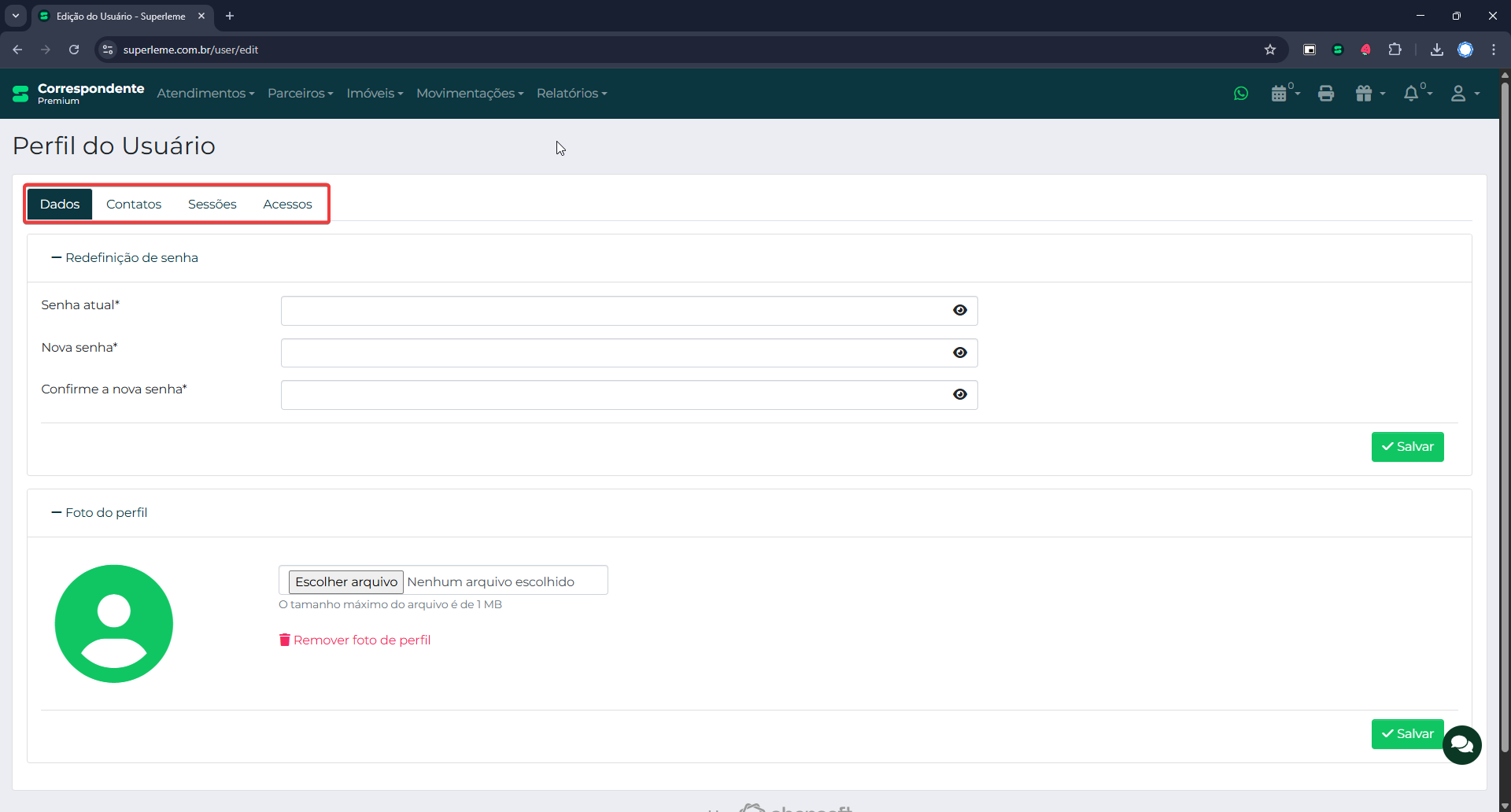Expand the Atendimentos dropdown menu
The width and height of the screenshot is (1511, 812).
coord(205,94)
